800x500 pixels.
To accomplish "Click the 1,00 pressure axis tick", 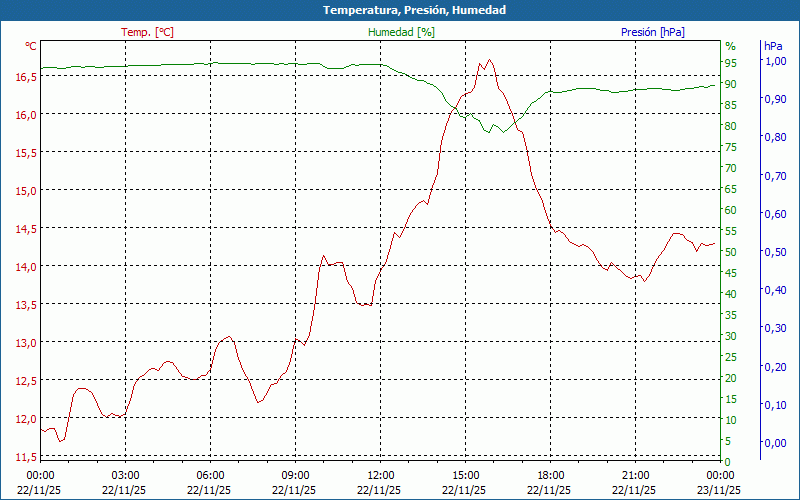I will click(x=775, y=61).
